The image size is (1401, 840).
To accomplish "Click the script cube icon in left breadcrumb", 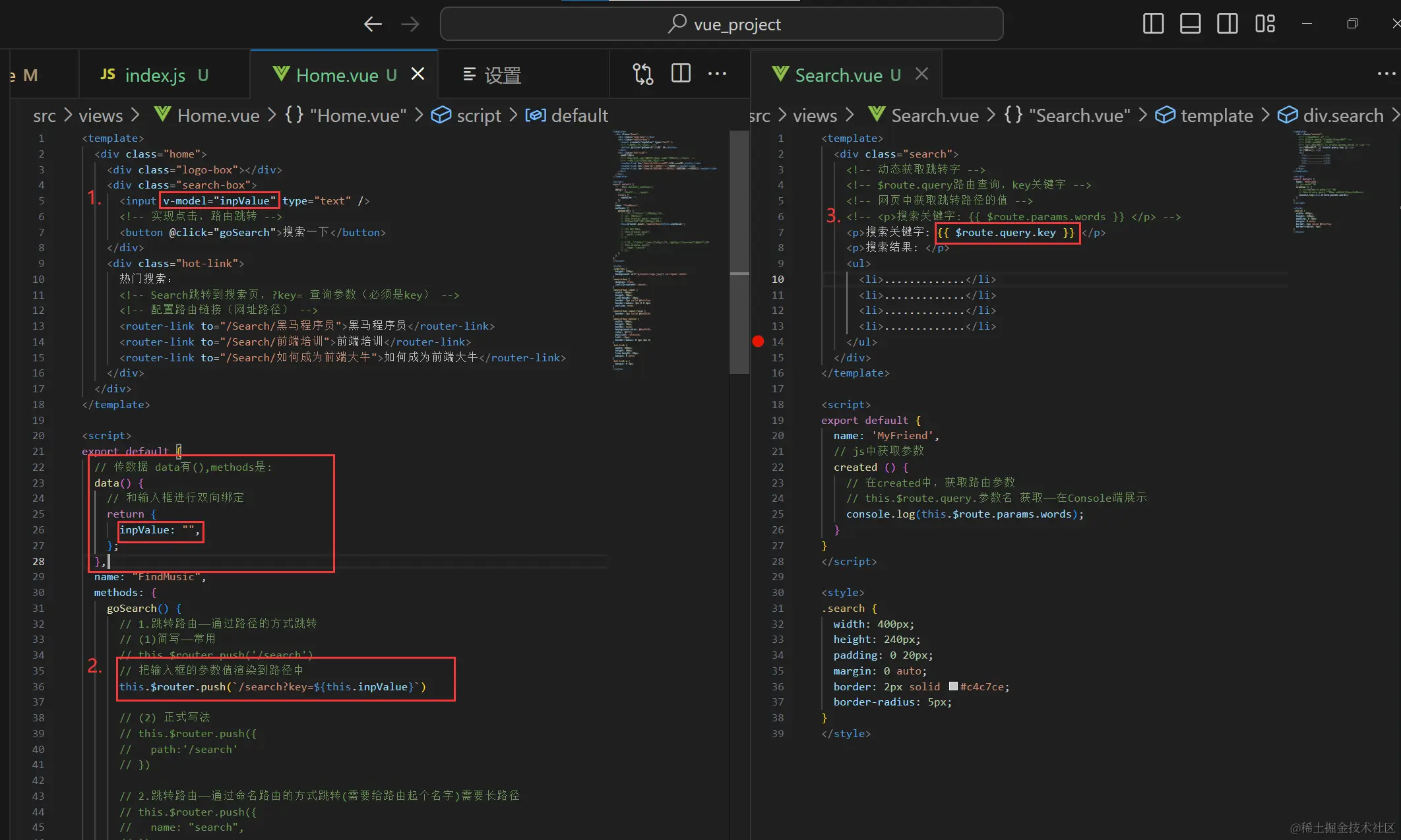I will tap(441, 115).
